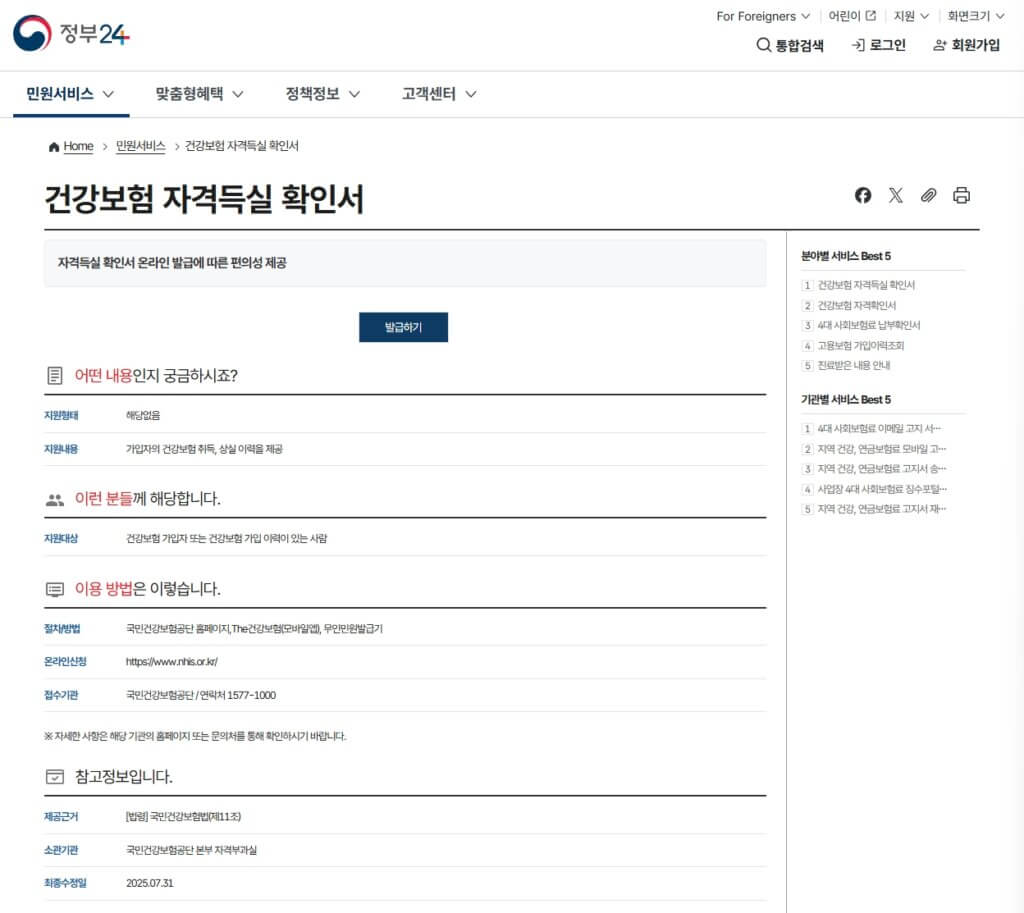Click the 정부24 logo
Image resolution: width=1024 pixels, height=913 pixels.
[x=71, y=34]
